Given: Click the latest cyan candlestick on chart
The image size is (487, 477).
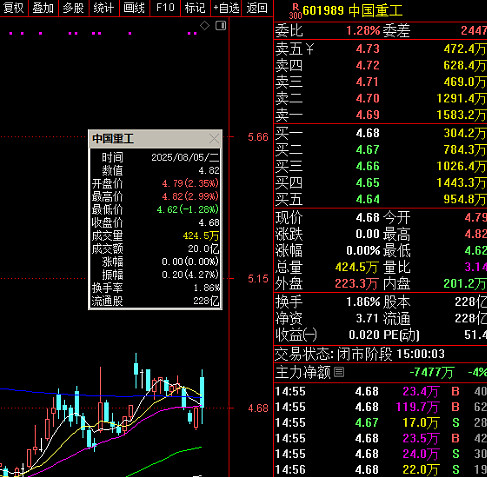Looking at the screenshot, I should (x=202, y=396).
